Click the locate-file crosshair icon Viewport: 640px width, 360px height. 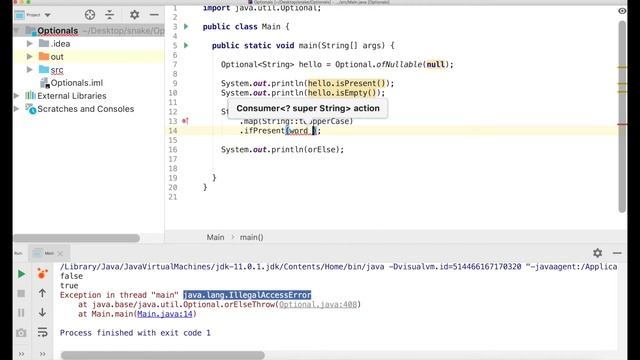click(x=90, y=15)
